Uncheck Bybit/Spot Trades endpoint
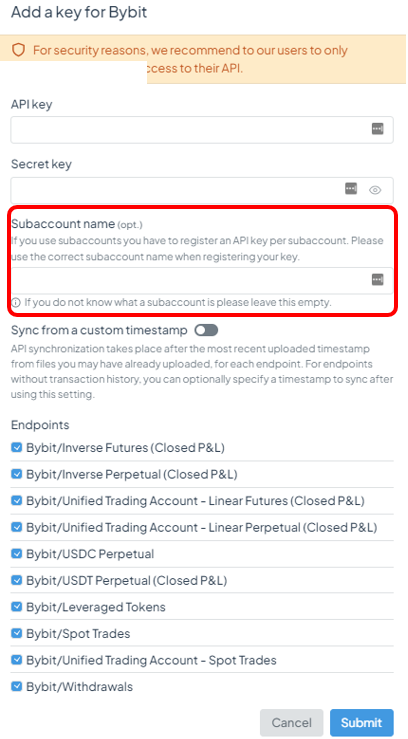Screen dimensions: 408x739 tap(16, 633)
